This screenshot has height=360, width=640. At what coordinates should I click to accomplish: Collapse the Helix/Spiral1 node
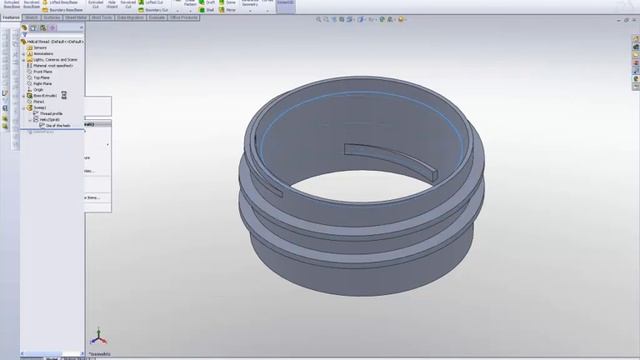pyautogui.click(x=30, y=120)
